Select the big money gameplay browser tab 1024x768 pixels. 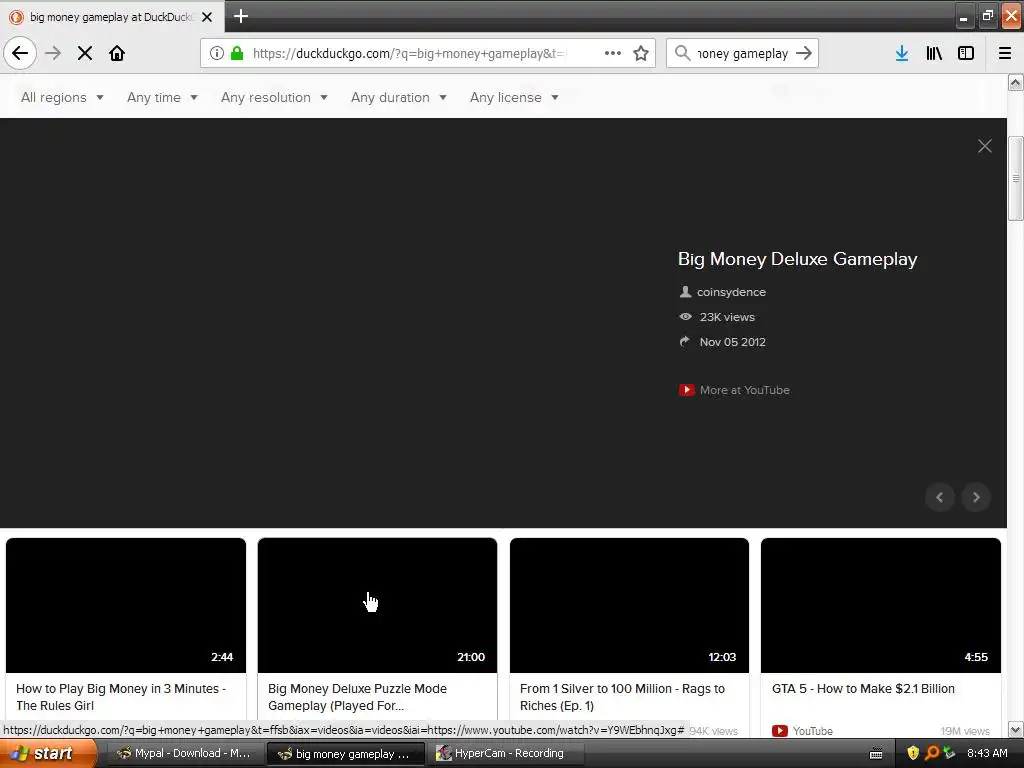pyautogui.click(x=111, y=17)
